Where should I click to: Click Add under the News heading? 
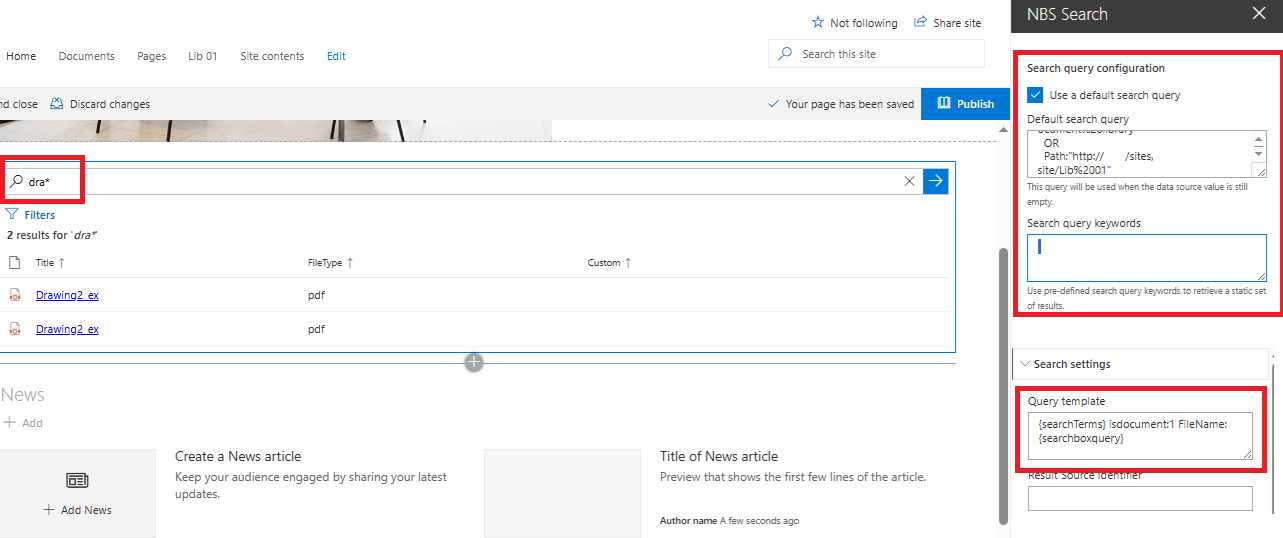(23, 423)
